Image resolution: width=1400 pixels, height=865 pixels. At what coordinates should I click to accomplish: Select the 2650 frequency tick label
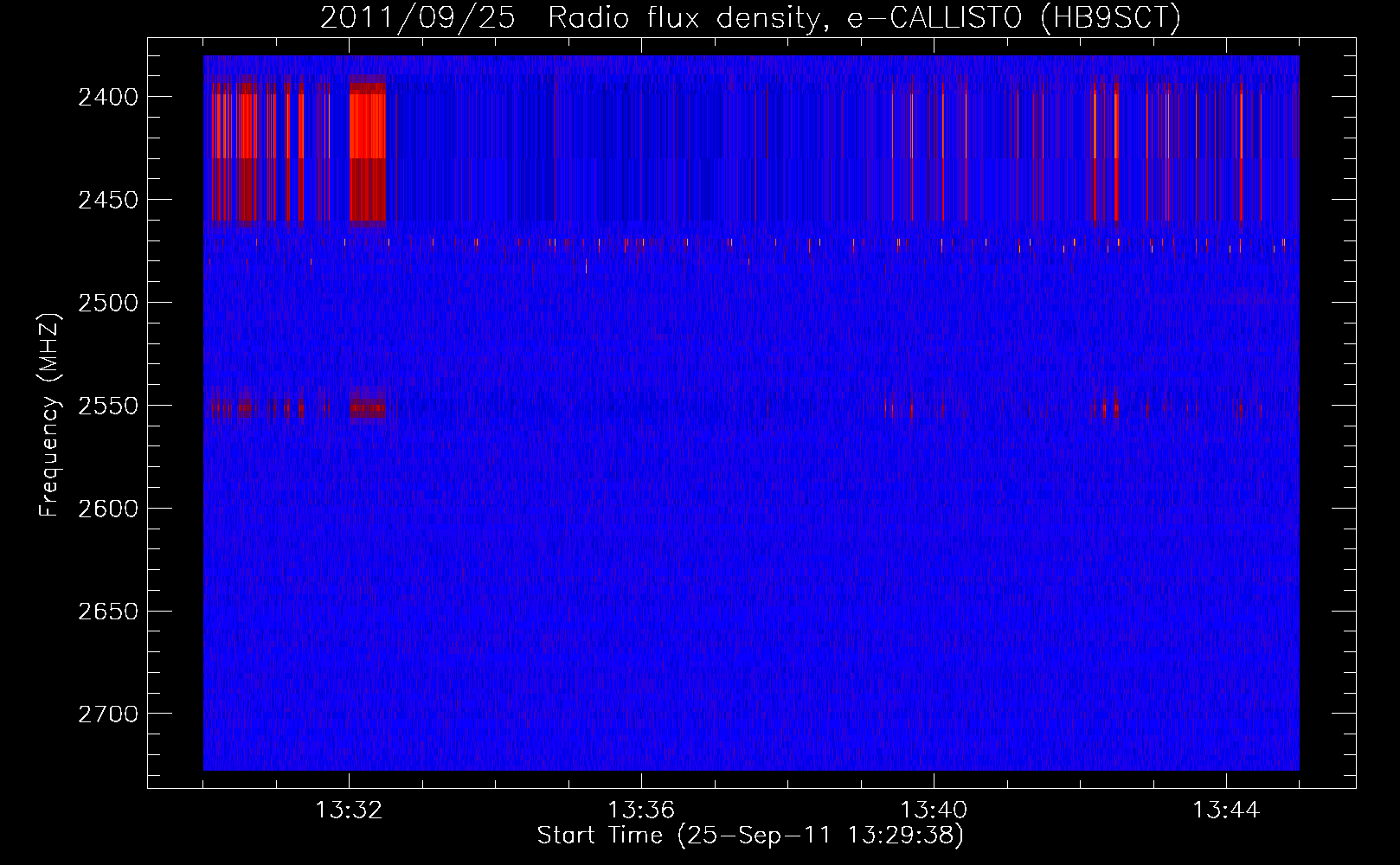(x=108, y=612)
